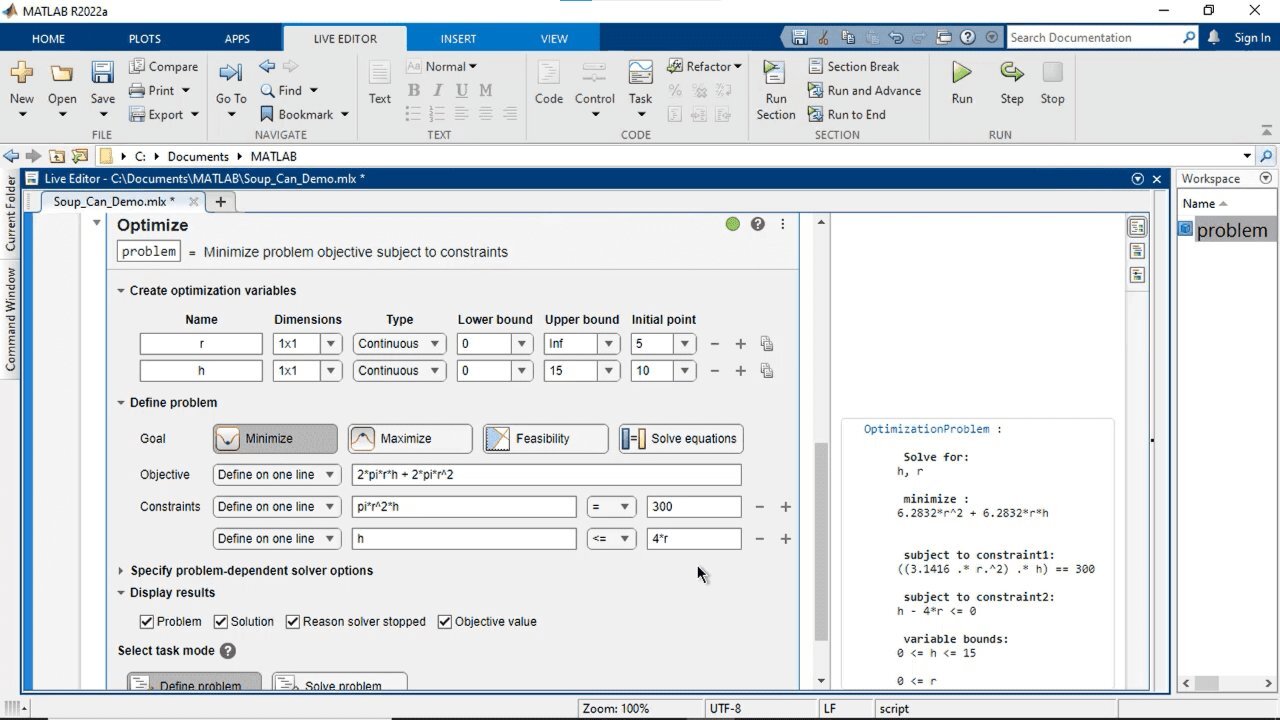This screenshot has width=1280, height=720.
Task: Open the Task gallery icon
Action: pos(640,73)
